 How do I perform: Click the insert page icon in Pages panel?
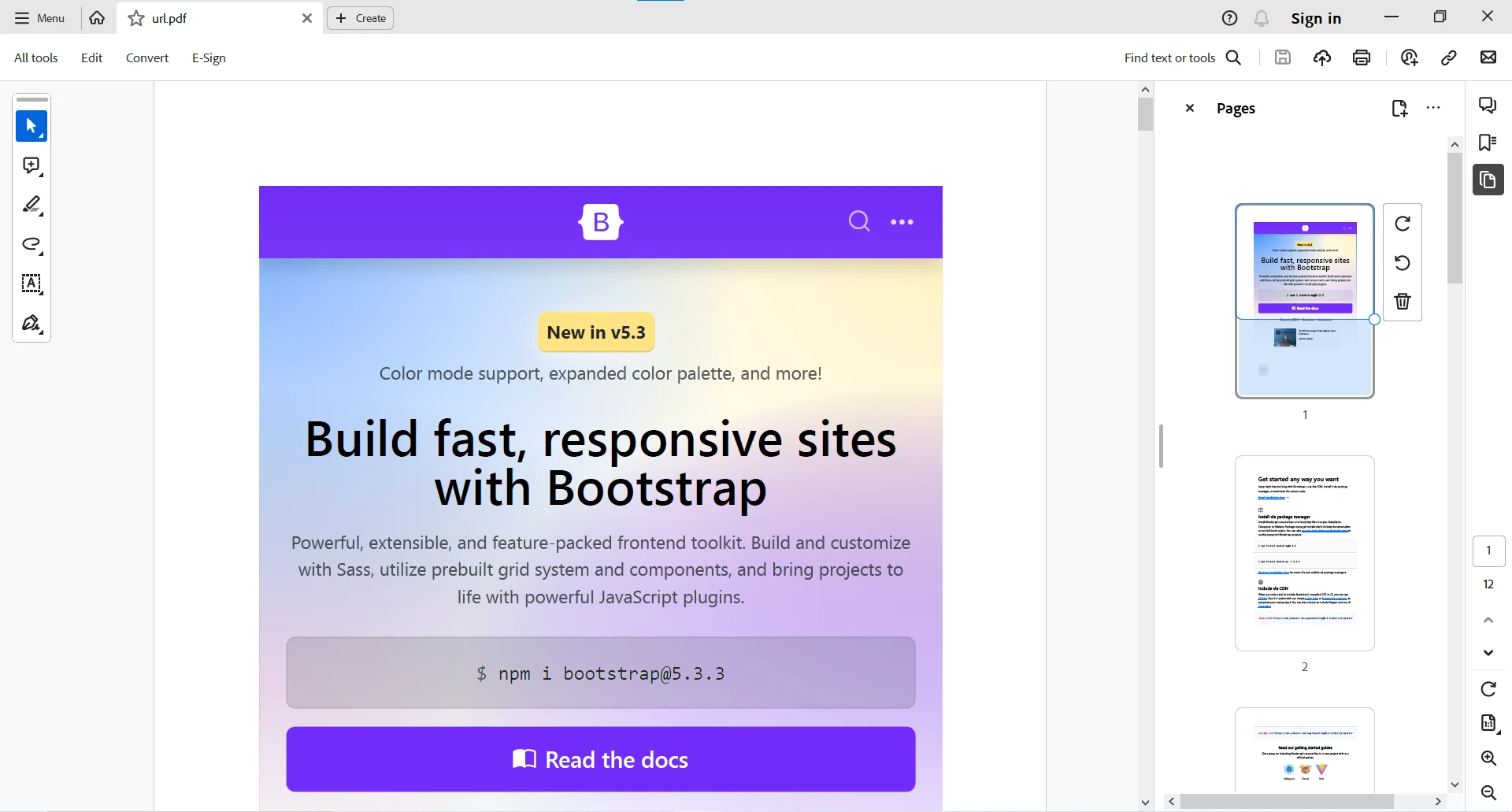click(x=1399, y=108)
